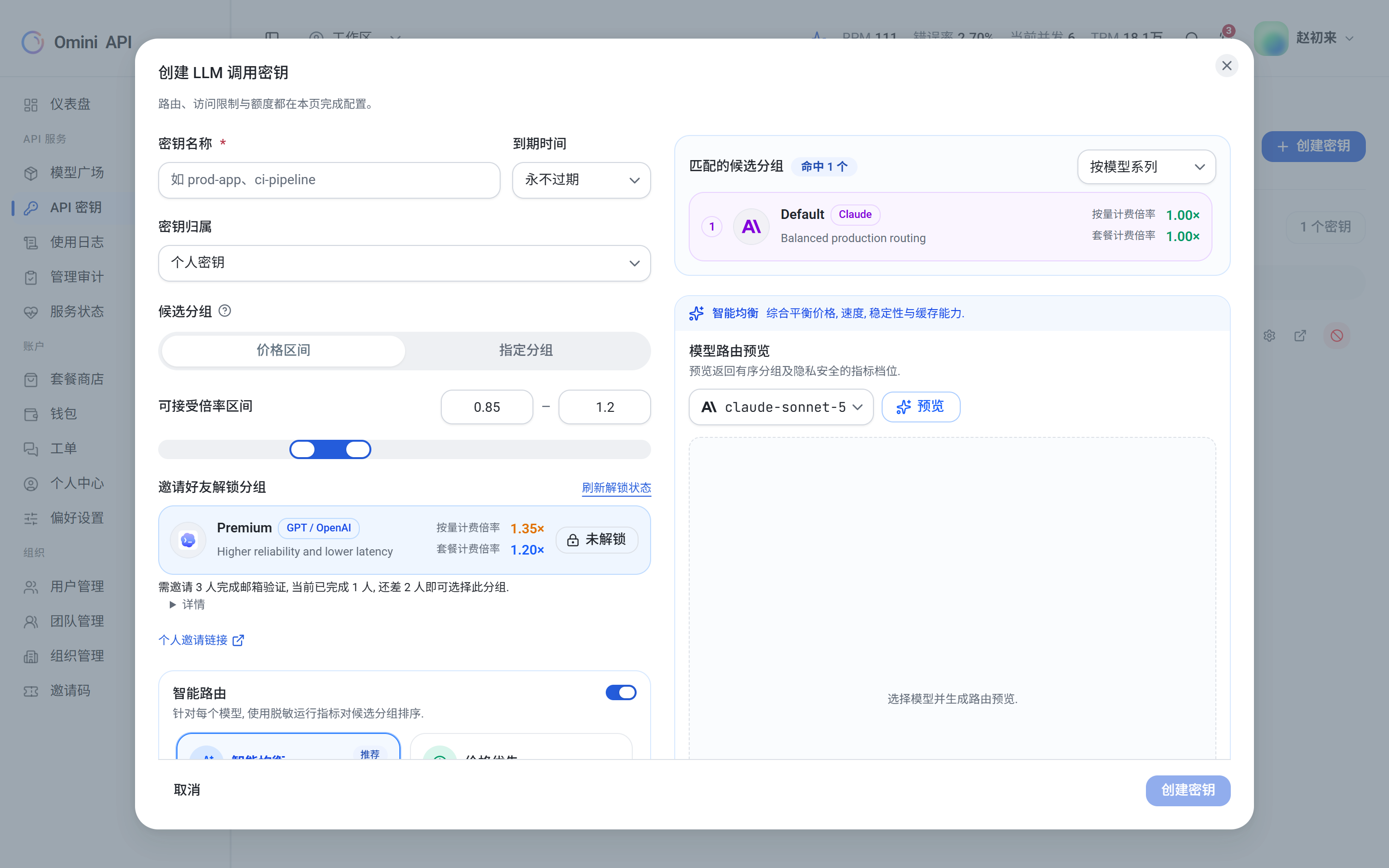This screenshot has width=1389, height=868.
Task: Open 团队管理 in the sidebar
Action: [x=77, y=622]
